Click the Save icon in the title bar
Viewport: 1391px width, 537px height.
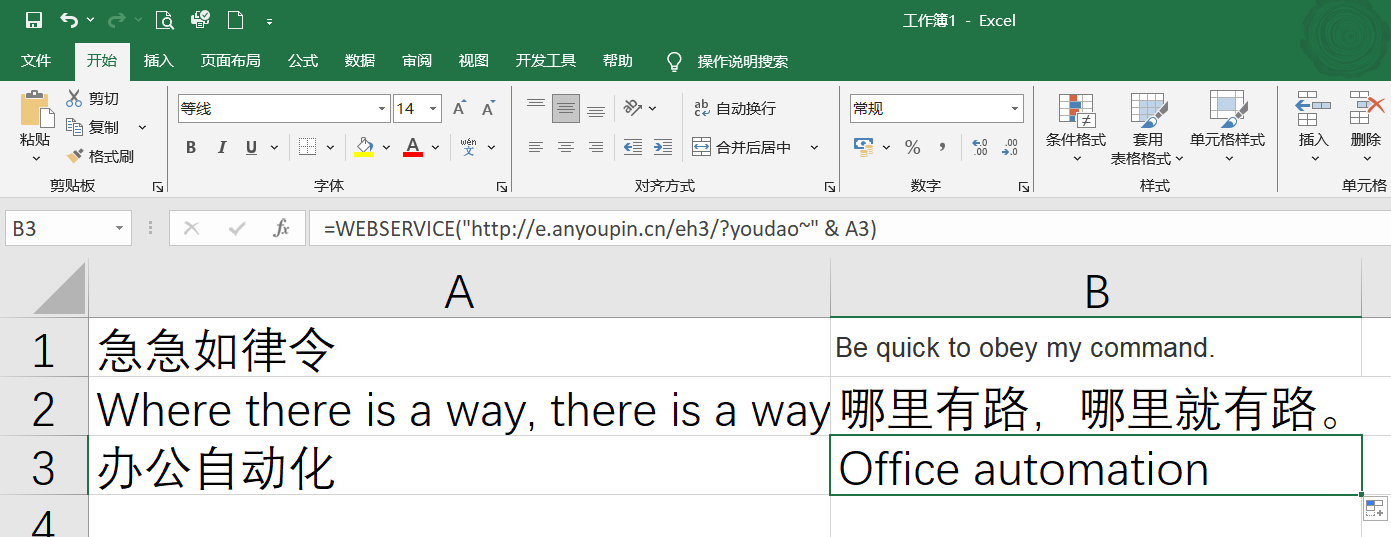click(x=33, y=20)
